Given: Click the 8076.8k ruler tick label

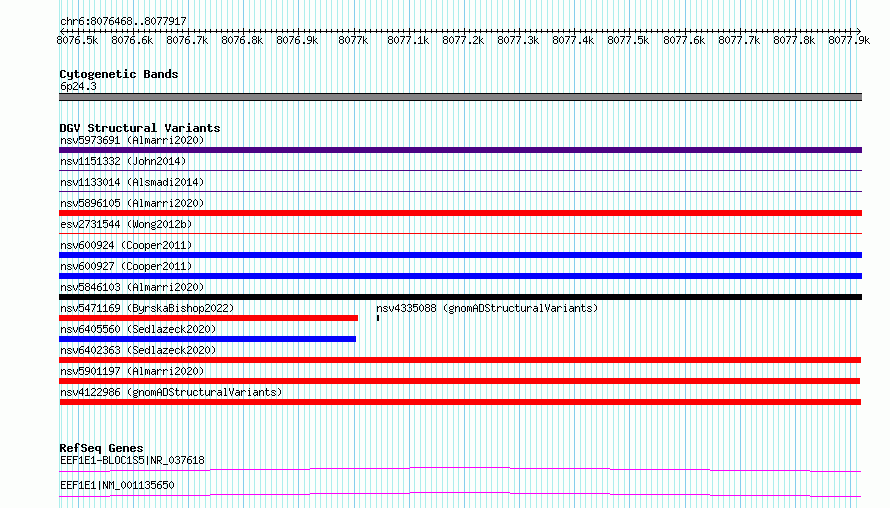Looking at the screenshot, I should [242, 40].
